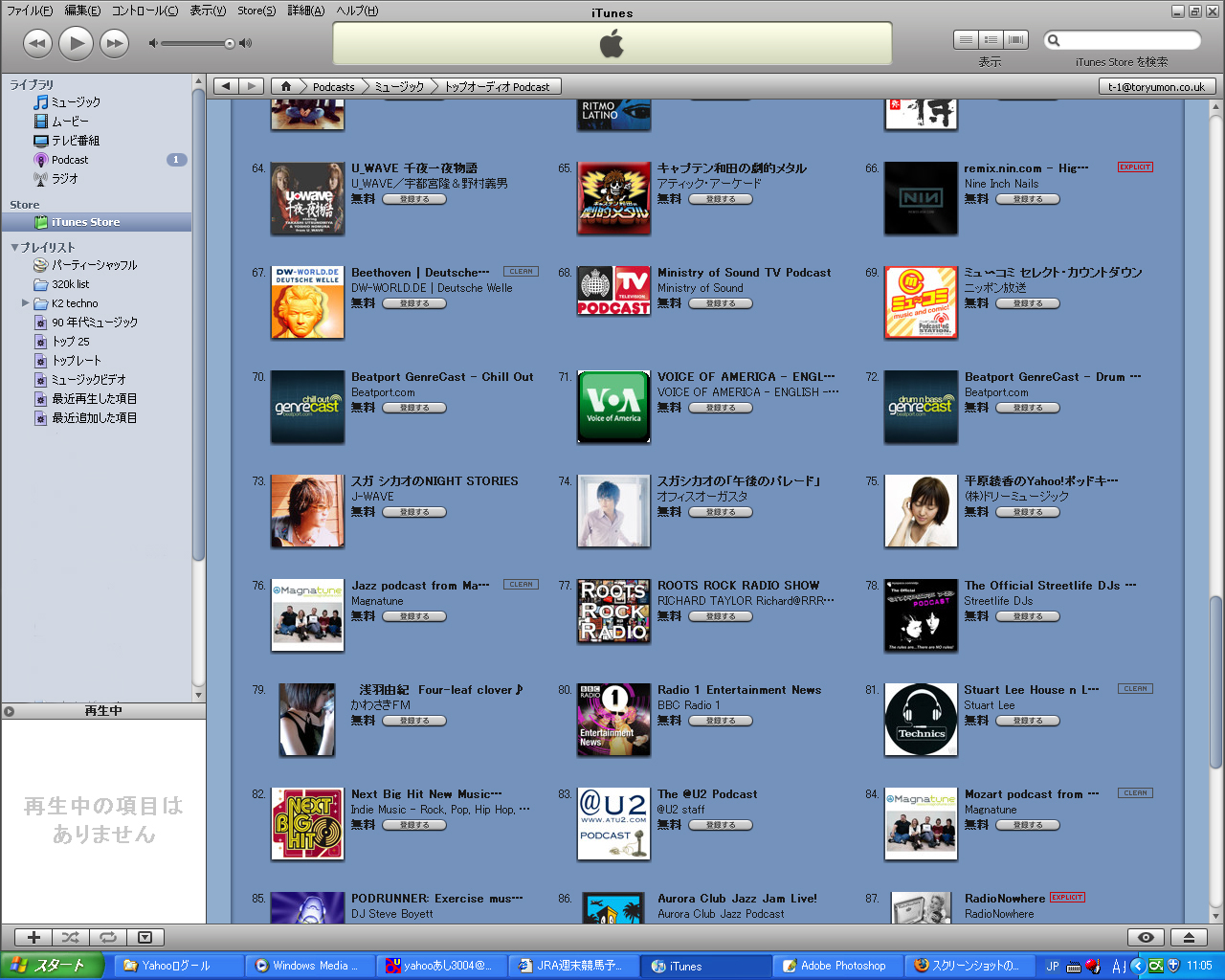Collapse the プレイリスト section
Screen dimensions: 1225x980
tap(15, 247)
